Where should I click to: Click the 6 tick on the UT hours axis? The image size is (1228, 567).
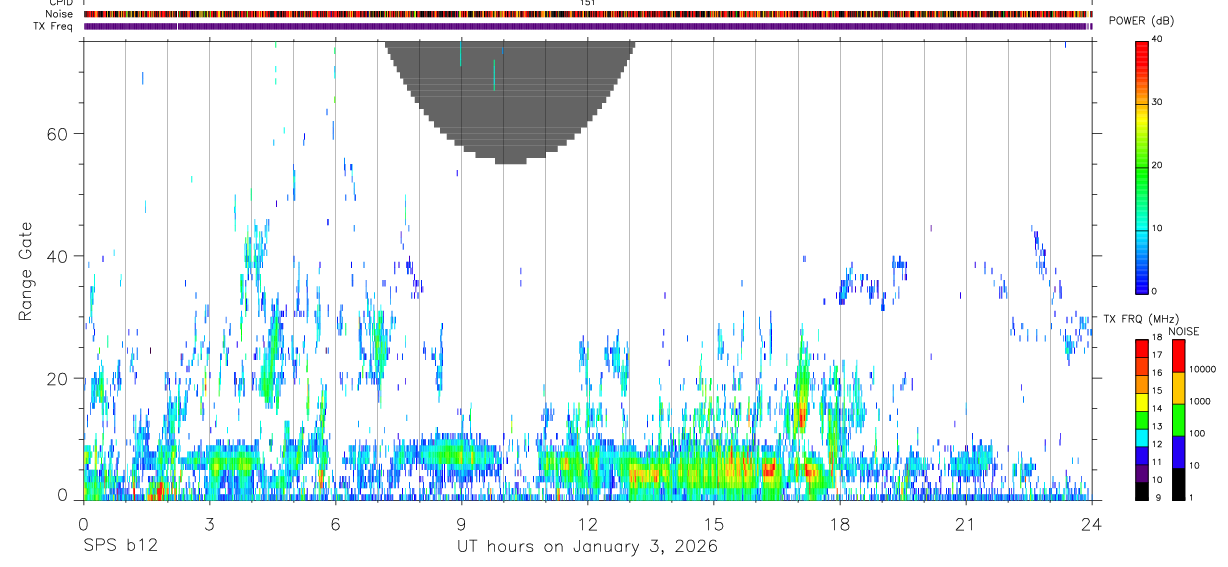pyautogui.click(x=335, y=524)
